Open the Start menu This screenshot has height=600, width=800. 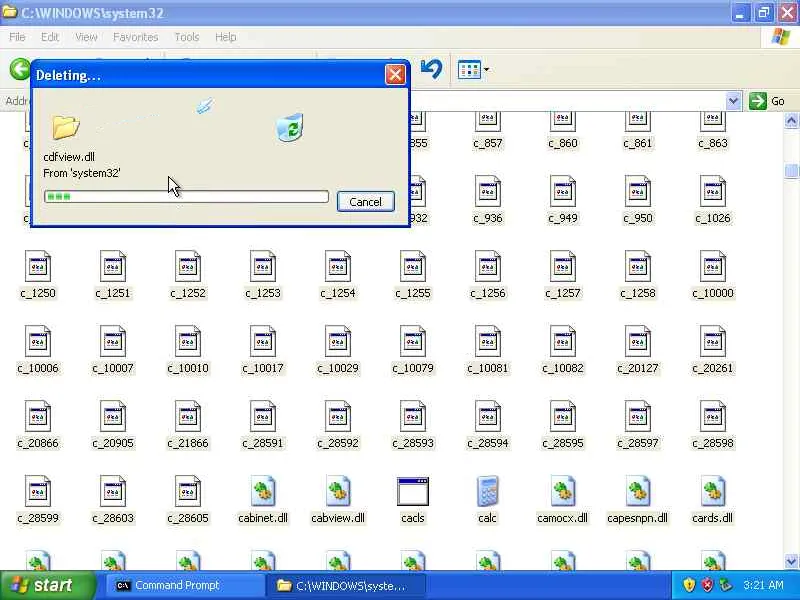(x=48, y=585)
